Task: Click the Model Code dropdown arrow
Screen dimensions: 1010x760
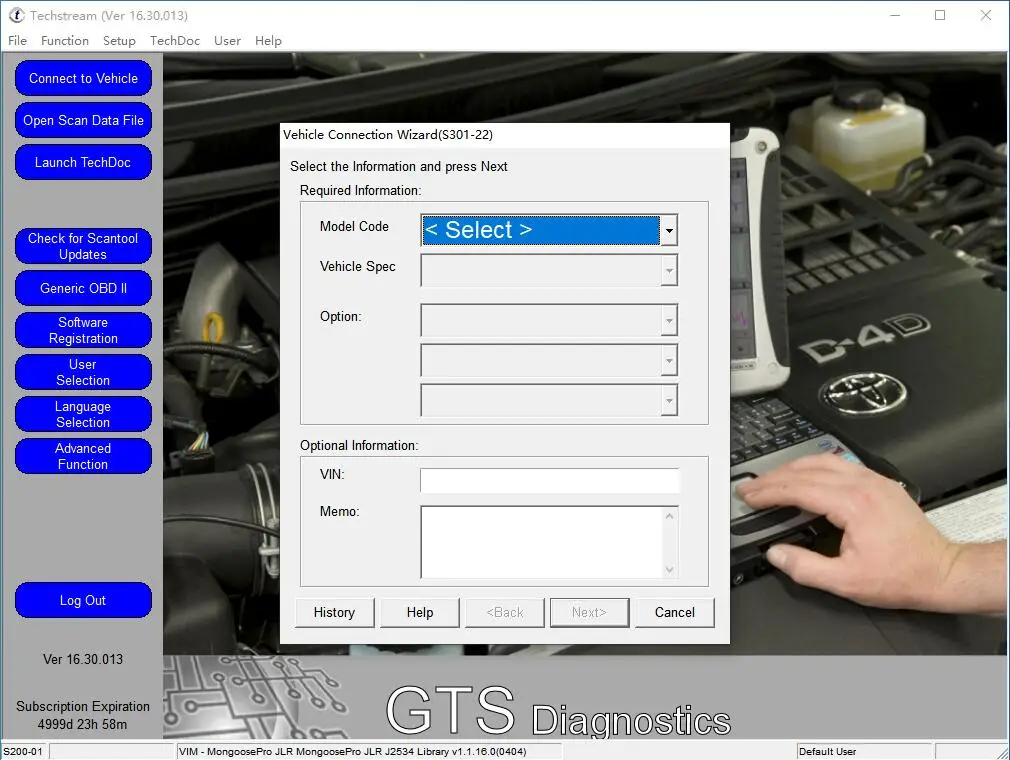Action: (669, 230)
